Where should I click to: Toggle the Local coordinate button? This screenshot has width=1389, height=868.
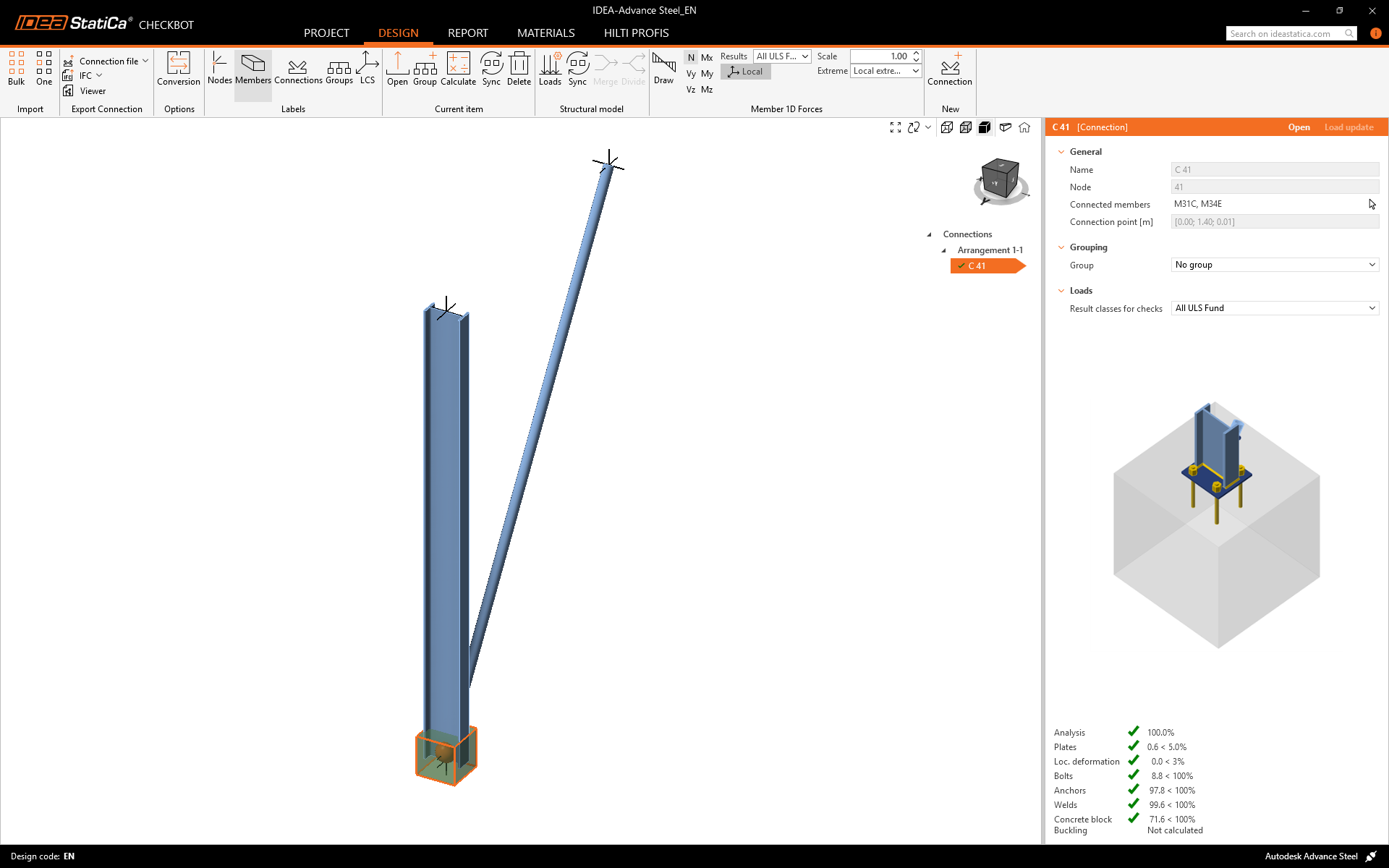746,72
